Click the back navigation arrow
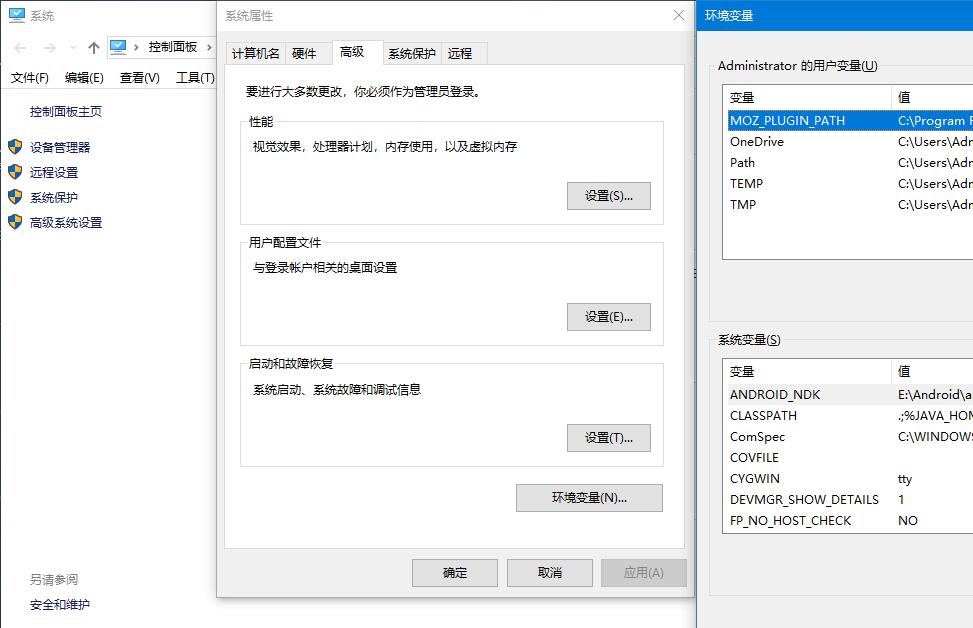This screenshot has height=628, width=973. click(20, 47)
